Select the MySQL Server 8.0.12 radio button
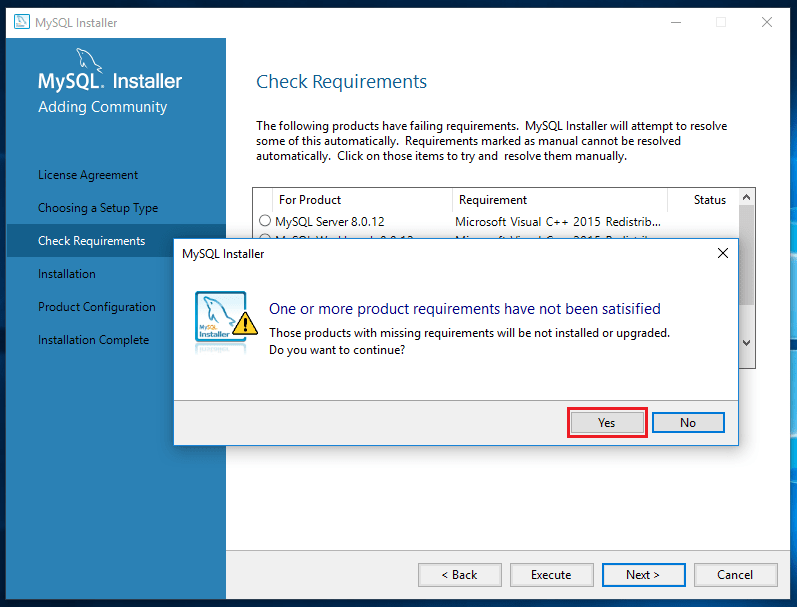The width and height of the screenshot is (797, 607). (x=265, y=220)
